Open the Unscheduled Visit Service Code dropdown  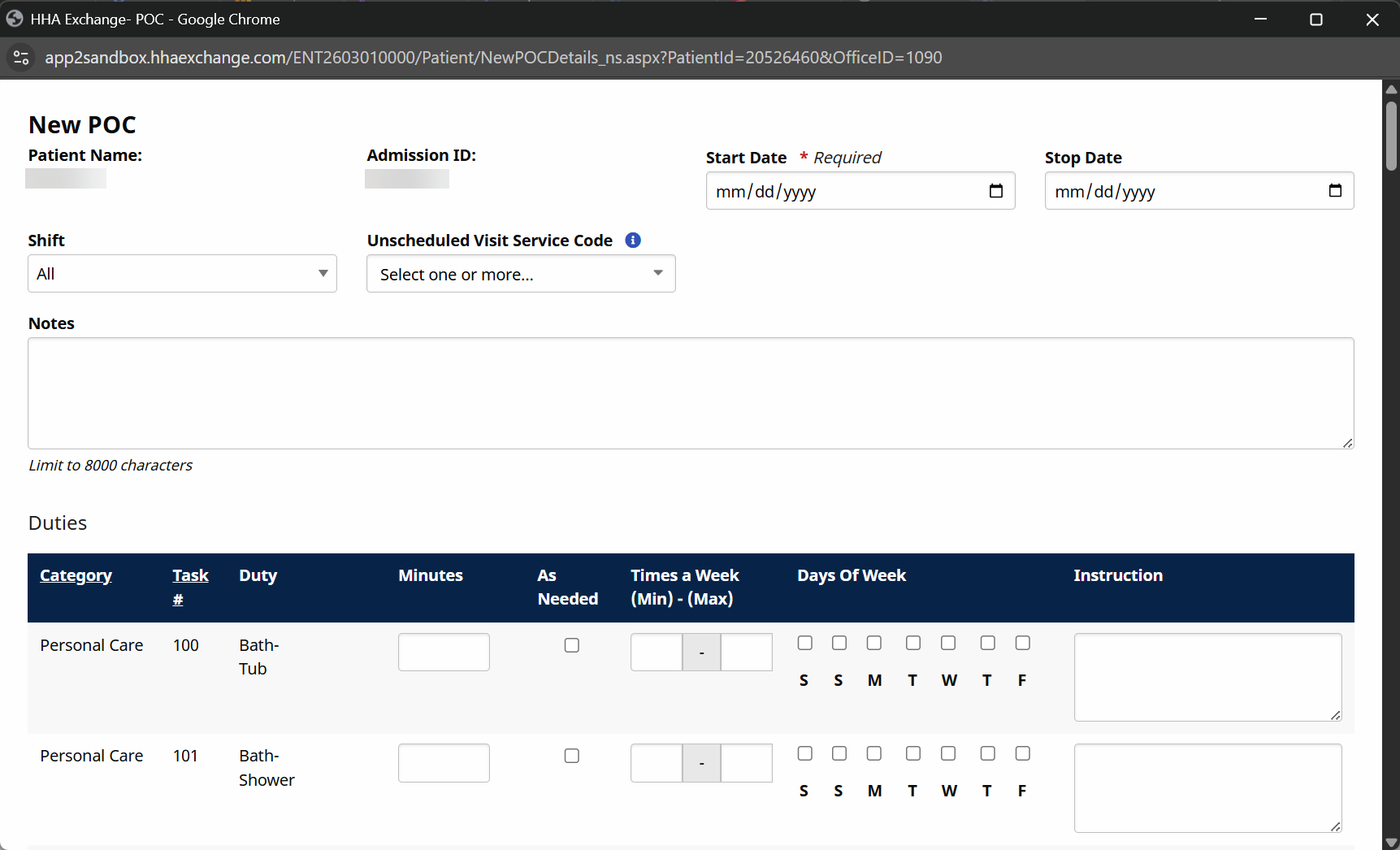click(521, 274)
